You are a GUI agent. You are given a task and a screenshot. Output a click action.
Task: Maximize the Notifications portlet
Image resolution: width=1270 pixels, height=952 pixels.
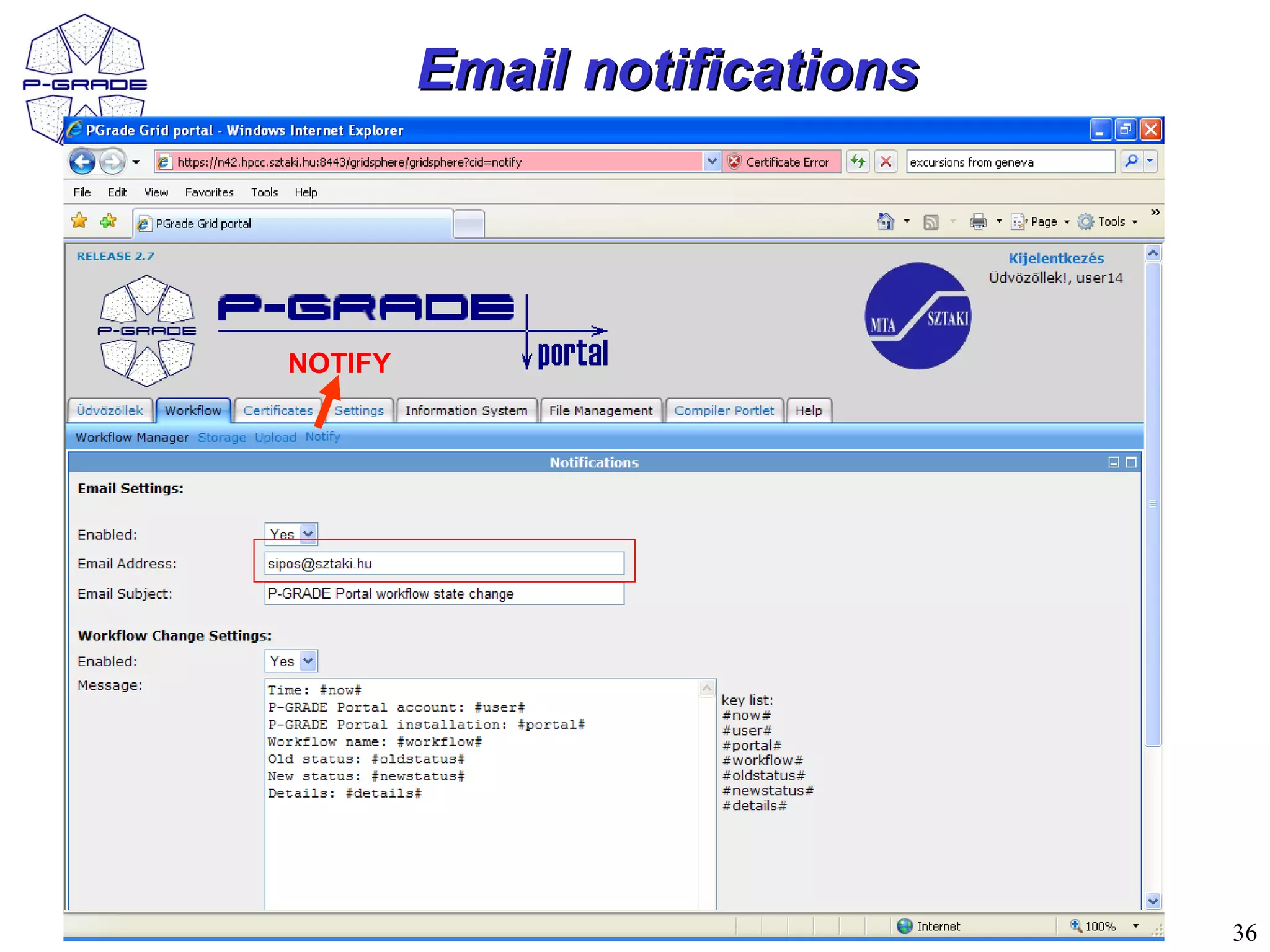1131,462
